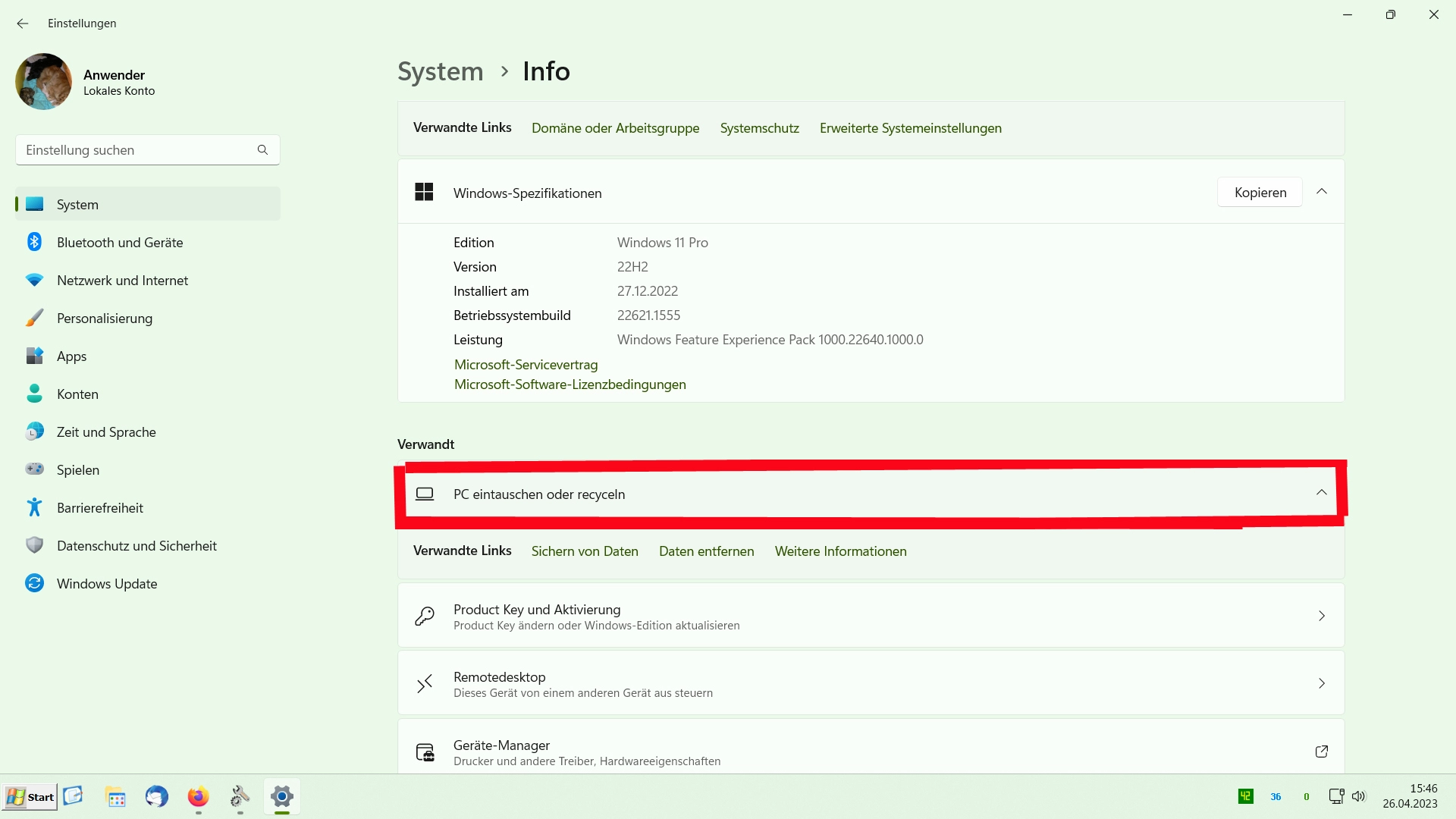This screenshot has height=819, width=1456.
Task: Click the Spielen gamepad icon
Action: (x=34, y=469)
